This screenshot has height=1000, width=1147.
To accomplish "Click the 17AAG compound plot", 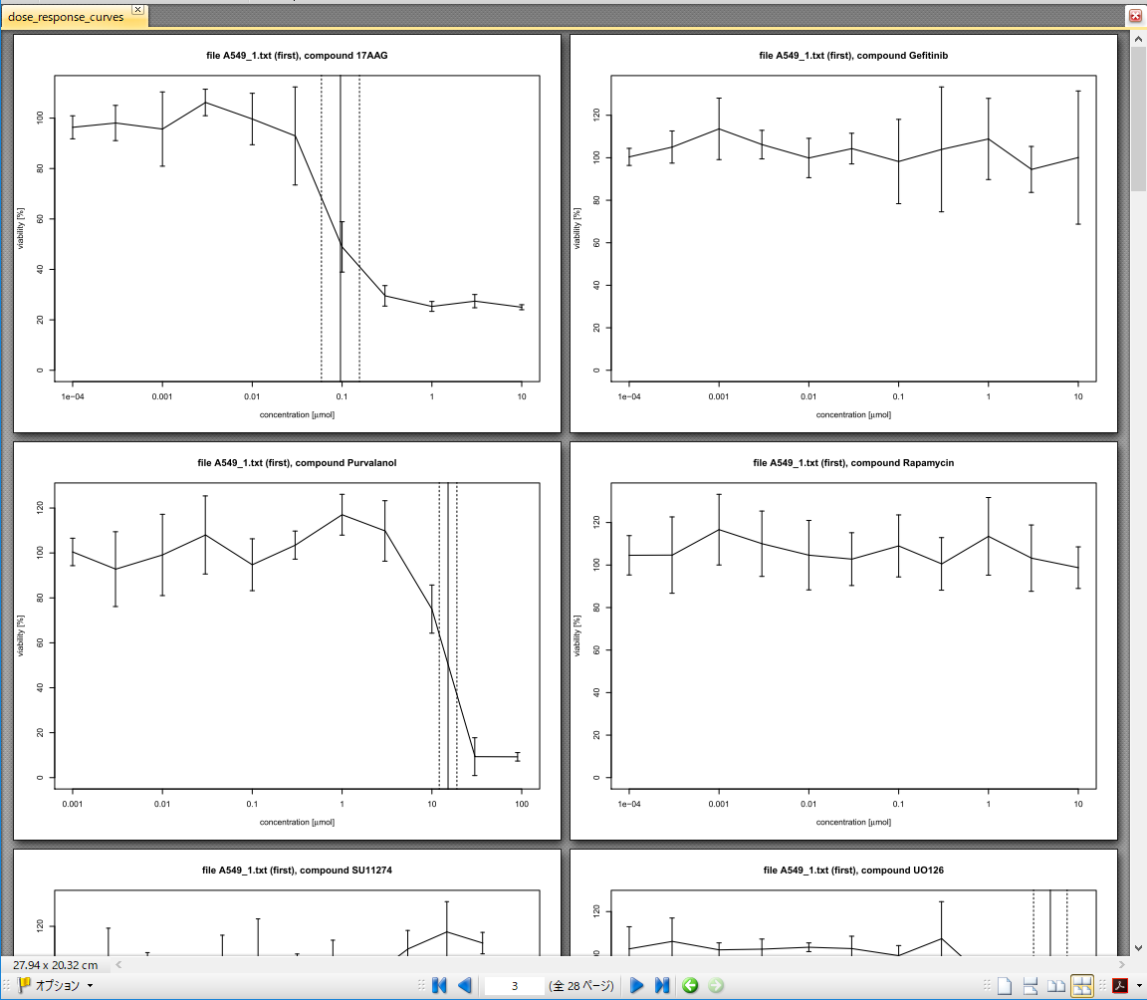I will tap(297, 228).
